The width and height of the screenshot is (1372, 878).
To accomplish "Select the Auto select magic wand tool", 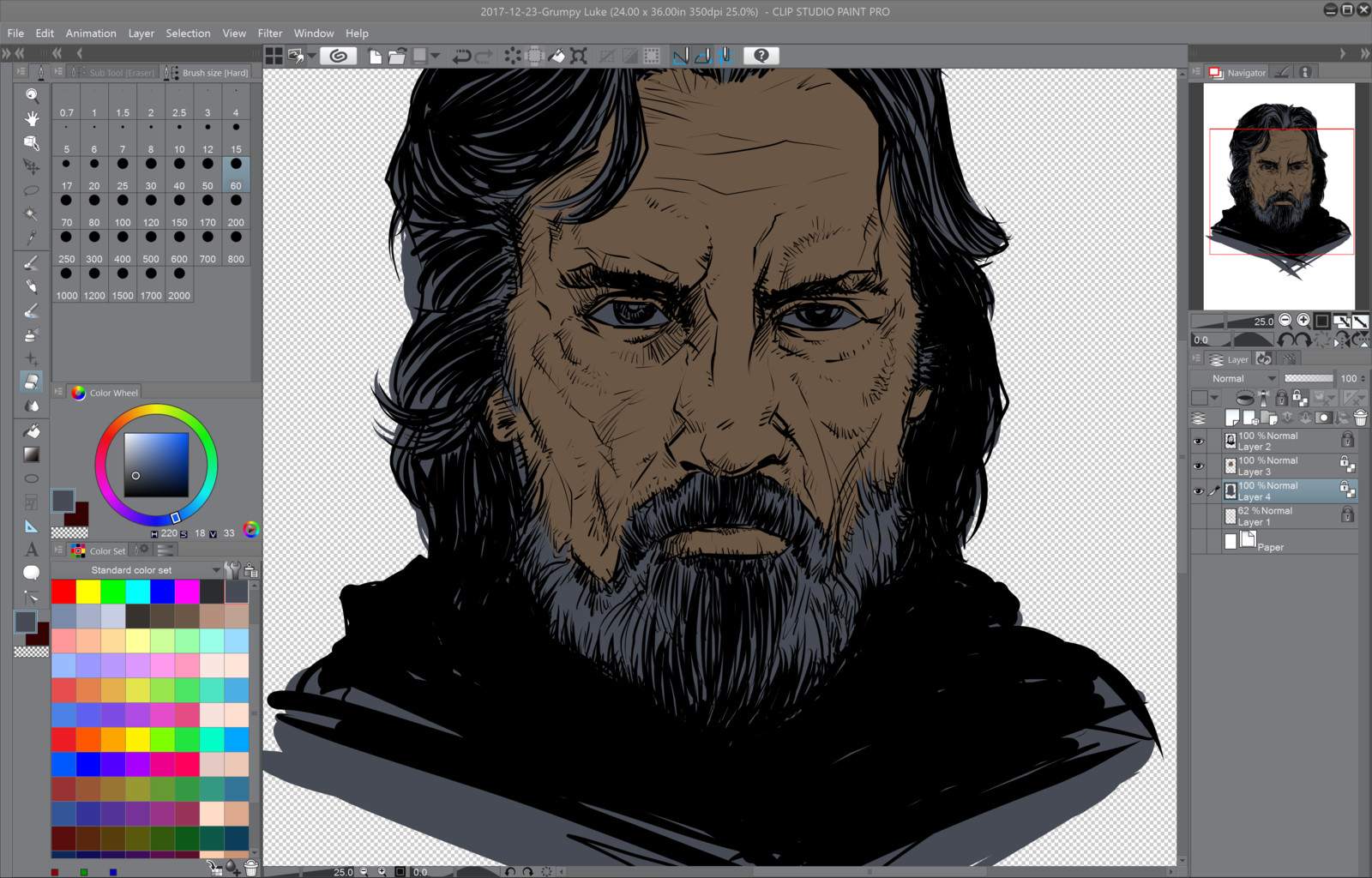I will 32,214.
